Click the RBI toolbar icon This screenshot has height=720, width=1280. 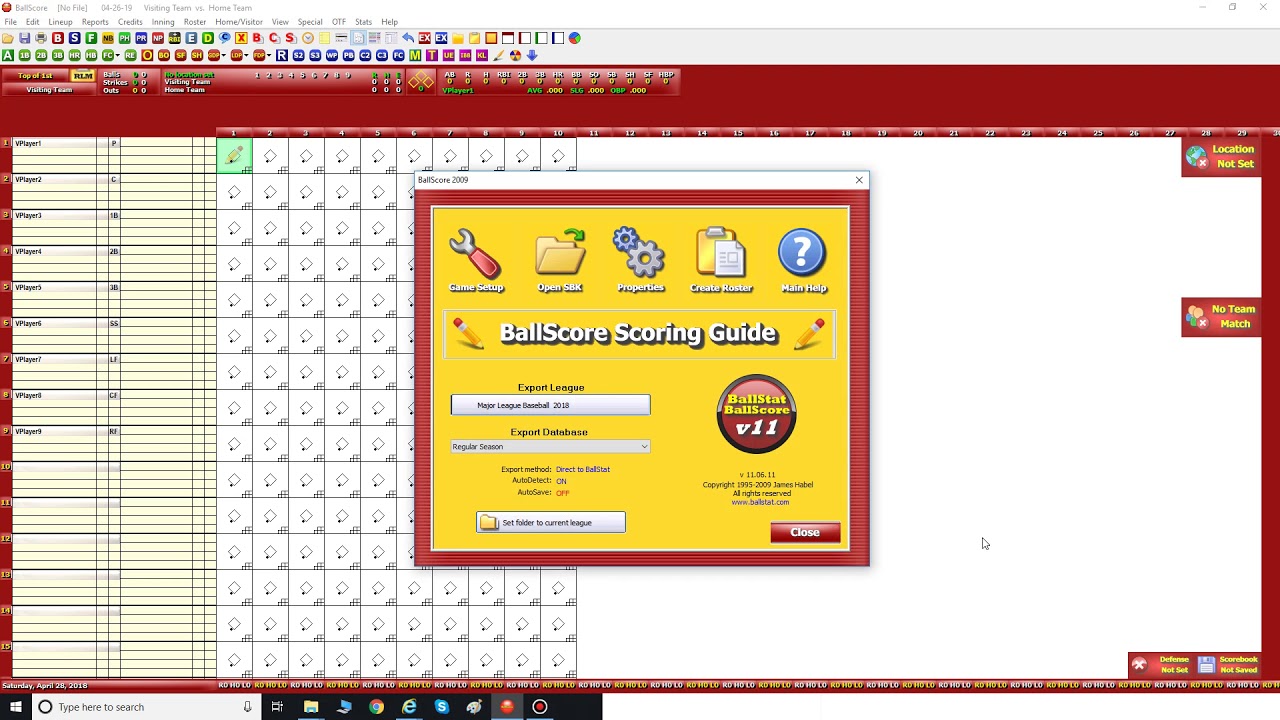[x=174, y=38]
